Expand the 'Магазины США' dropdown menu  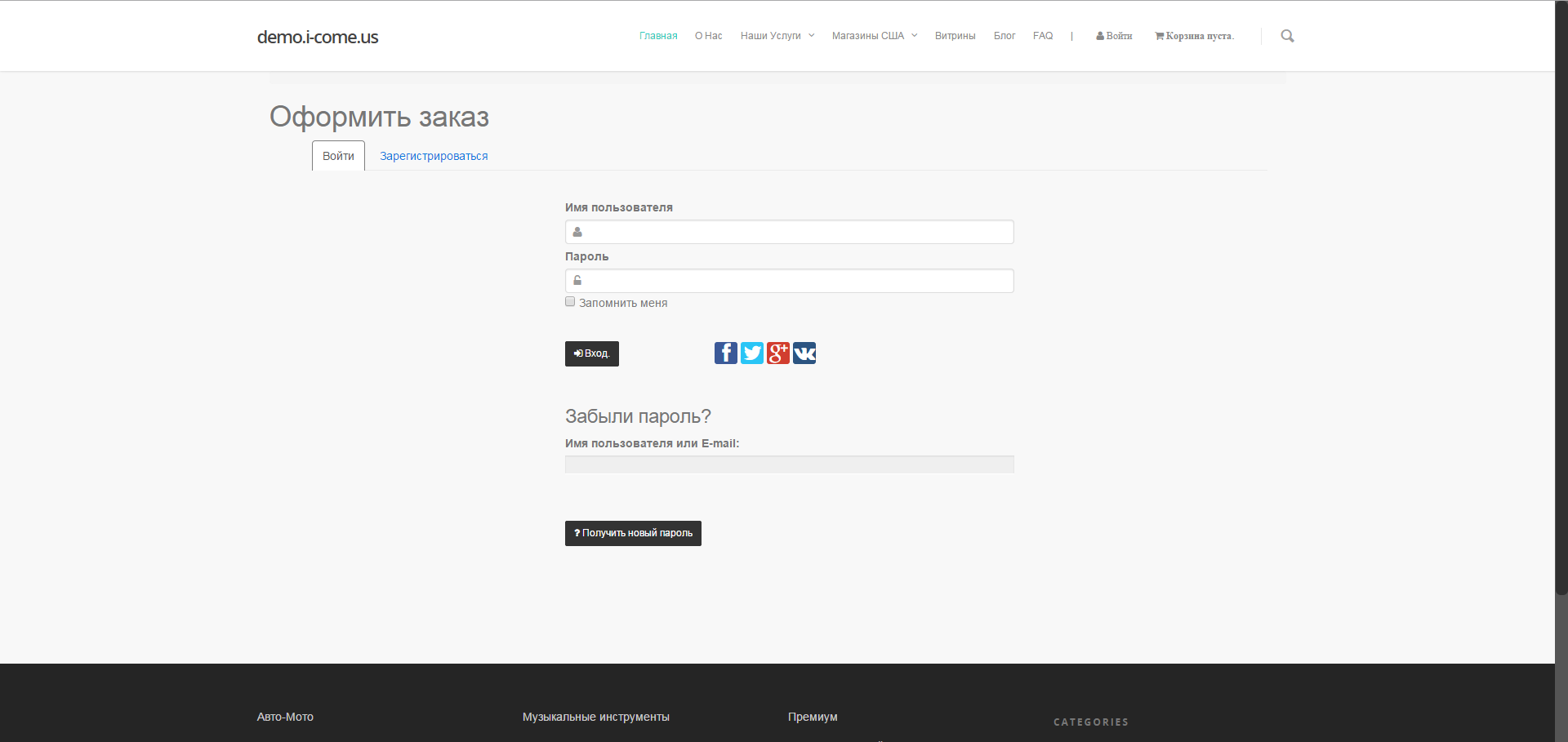875,36
